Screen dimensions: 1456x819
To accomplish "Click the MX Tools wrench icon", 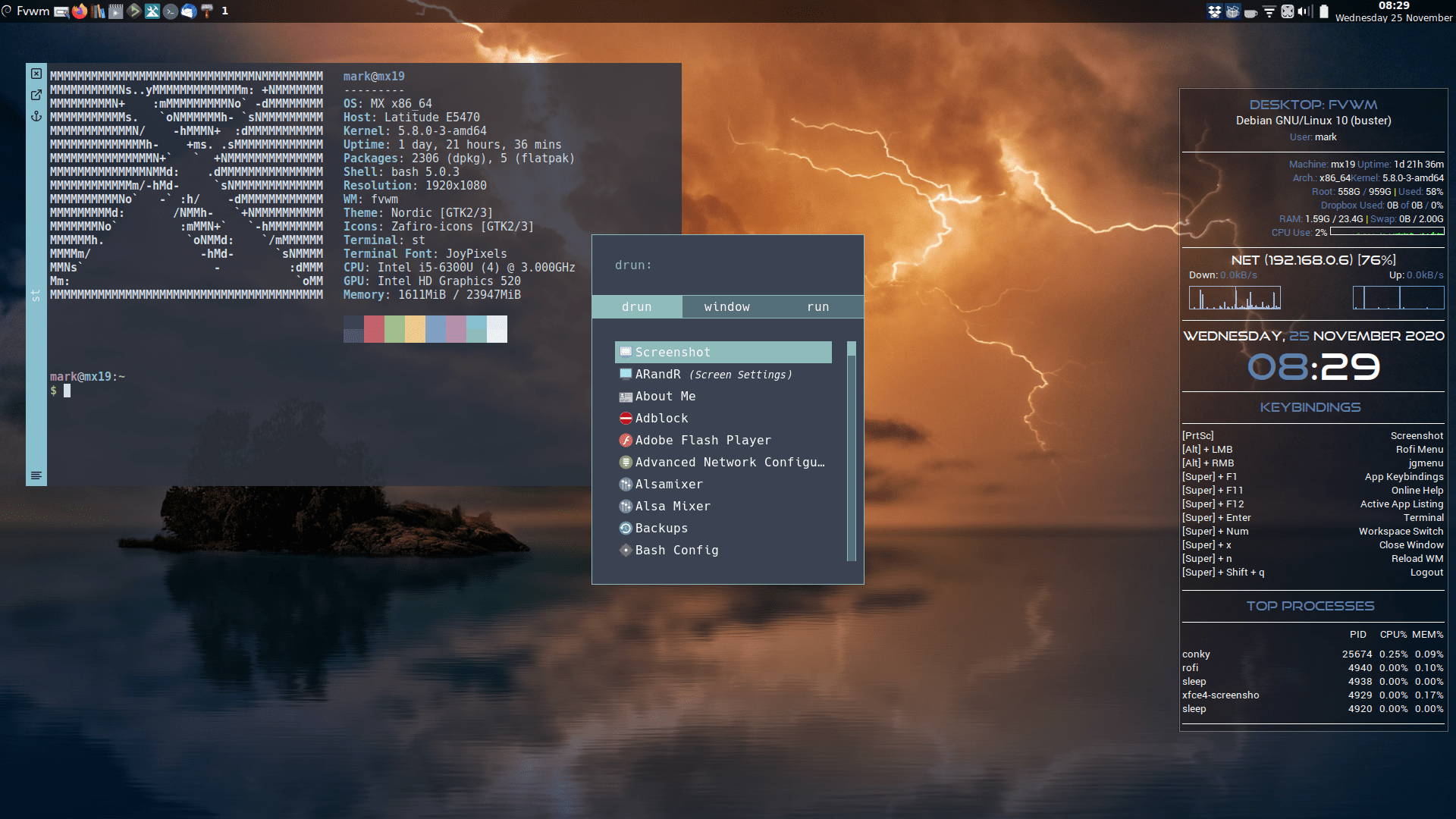I will pos(152,11).
